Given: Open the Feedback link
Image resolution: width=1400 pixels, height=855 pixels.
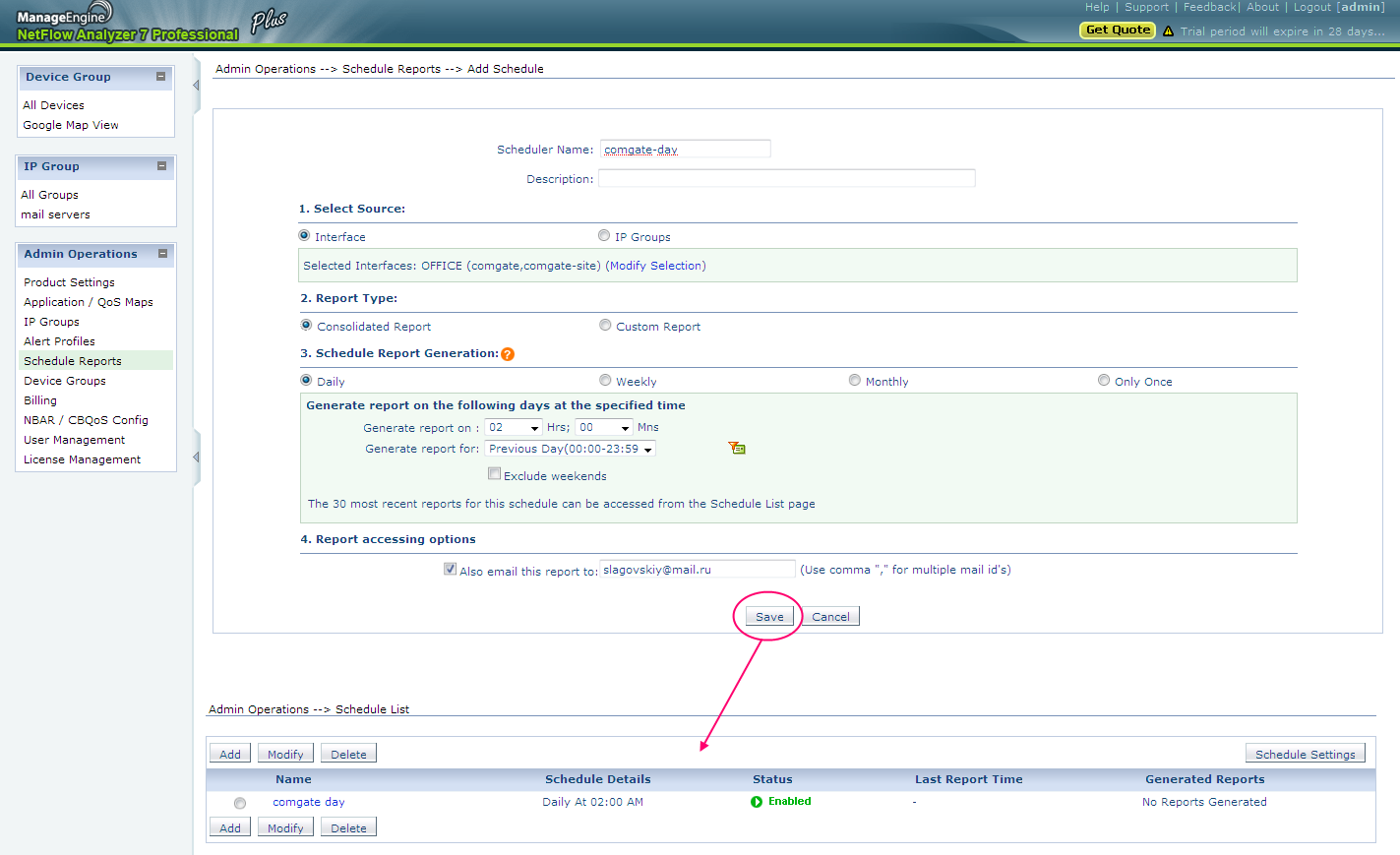Looking at the screenshot, I should (x=1210, y=7).
